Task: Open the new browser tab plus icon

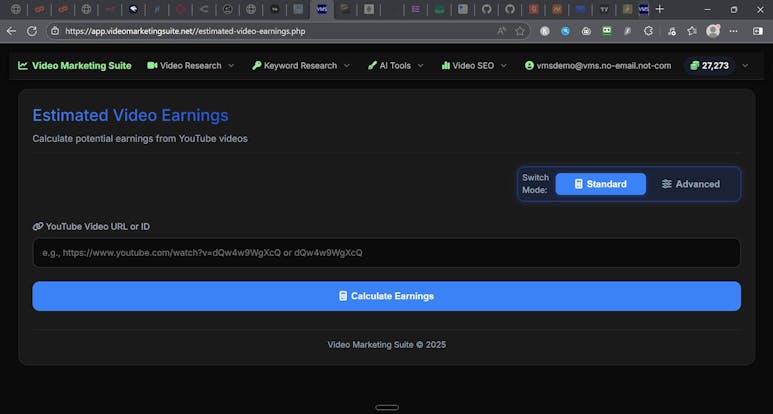Action: click(659, 9)
